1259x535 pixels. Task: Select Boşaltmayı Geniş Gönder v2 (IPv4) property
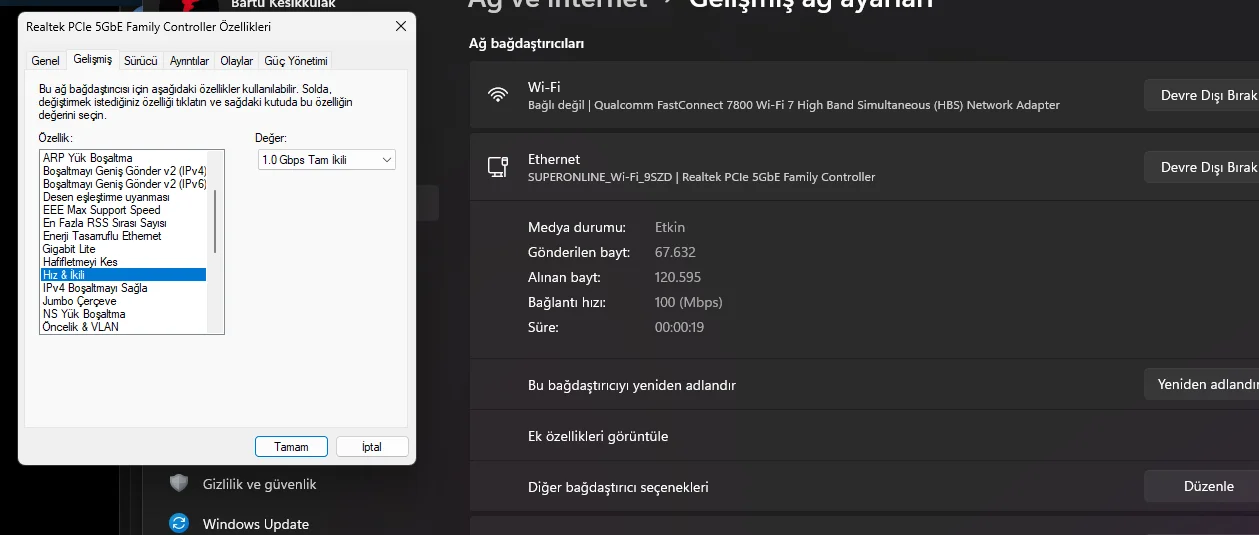click(123, 171)
